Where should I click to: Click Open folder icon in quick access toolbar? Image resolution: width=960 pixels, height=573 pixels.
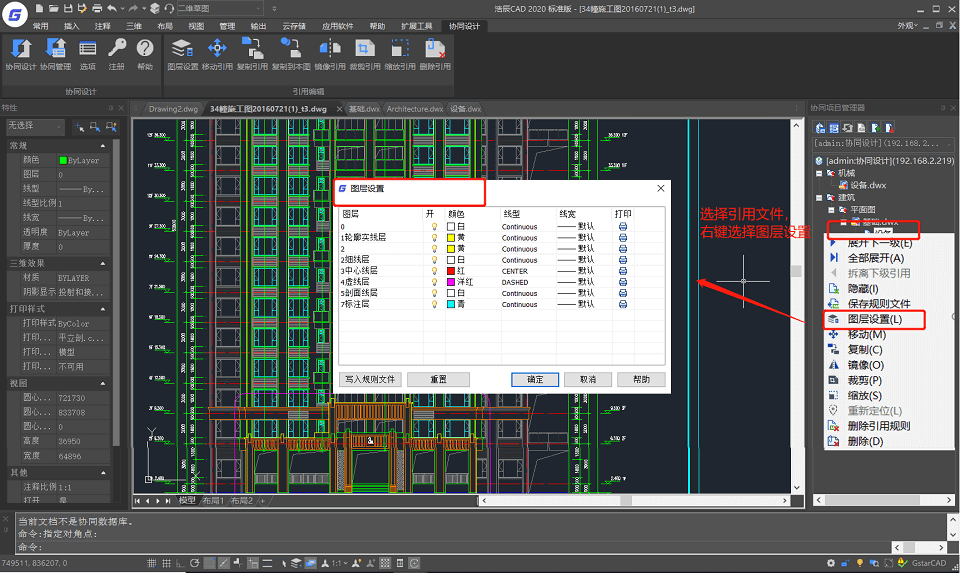click(53, 9)
